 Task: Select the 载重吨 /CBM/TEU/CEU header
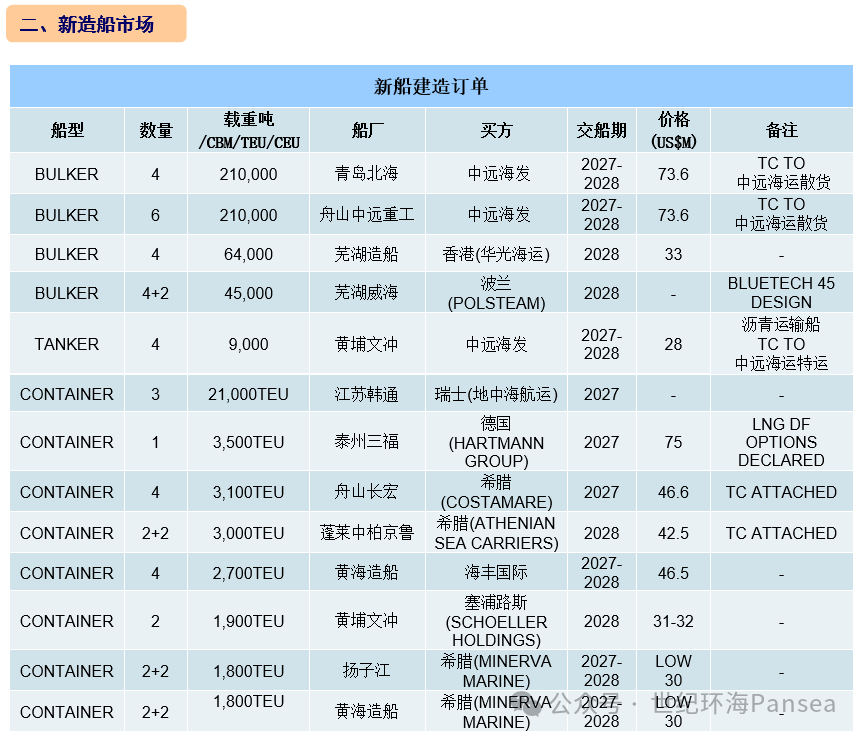(249, 130)
